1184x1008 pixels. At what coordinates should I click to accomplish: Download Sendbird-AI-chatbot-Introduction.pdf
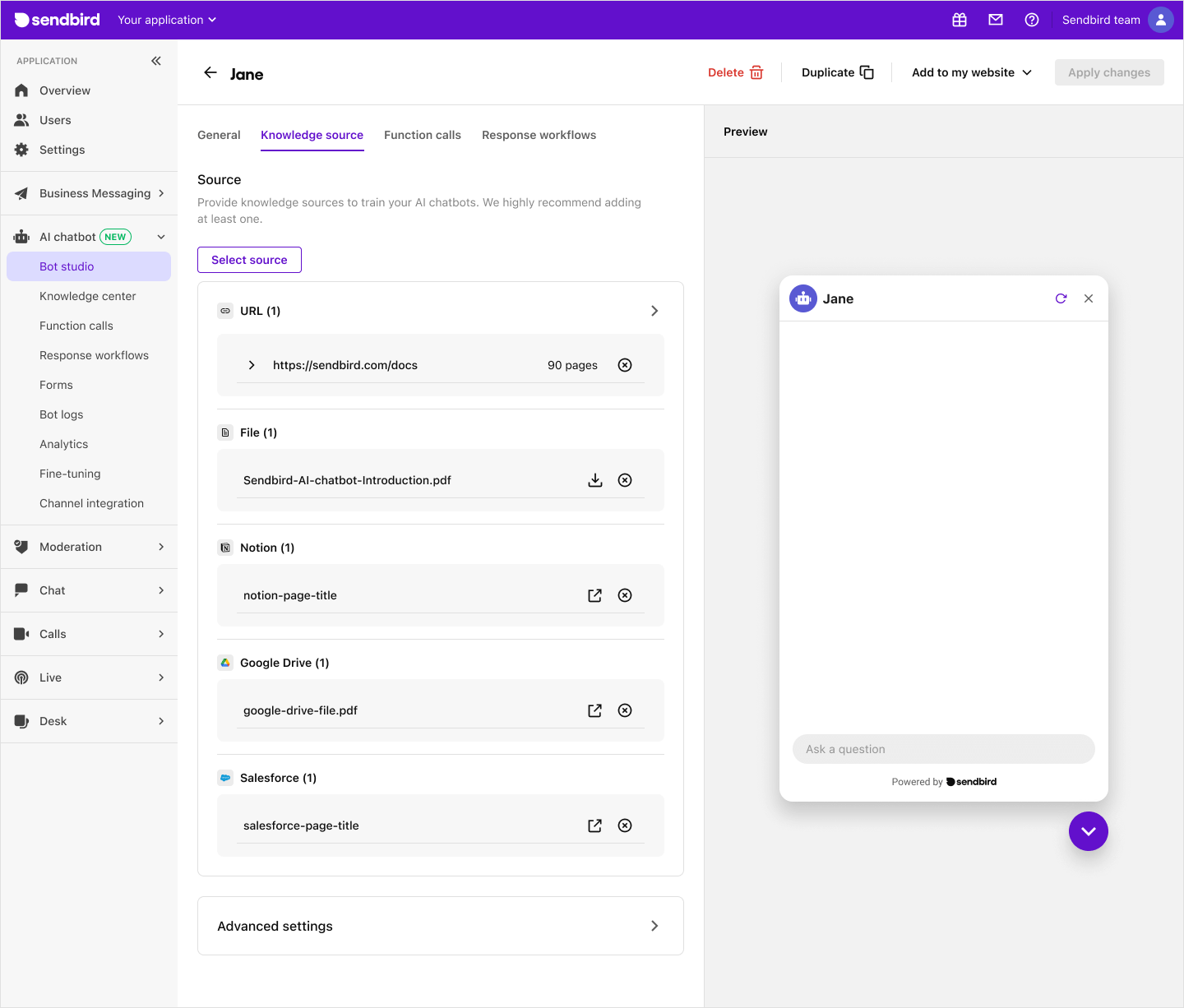[595, 480]
